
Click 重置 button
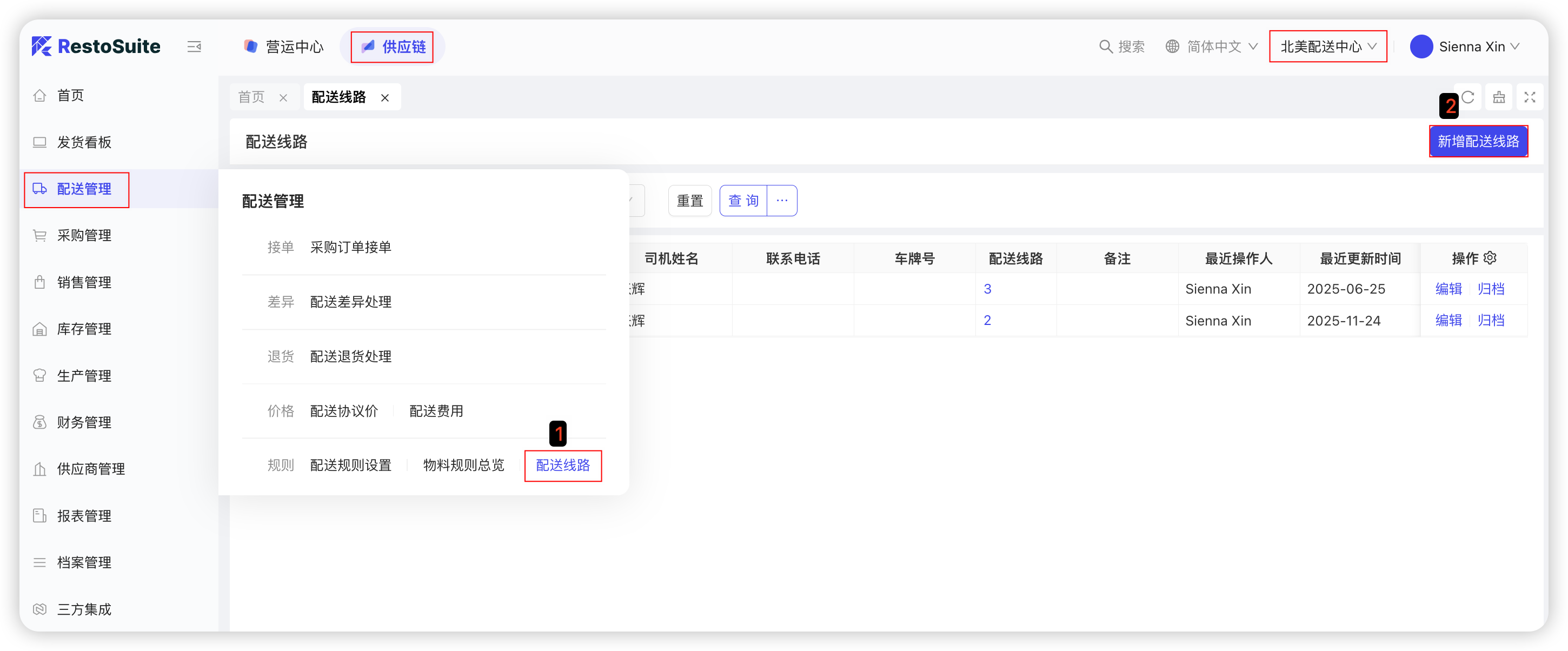coord(690,201)
